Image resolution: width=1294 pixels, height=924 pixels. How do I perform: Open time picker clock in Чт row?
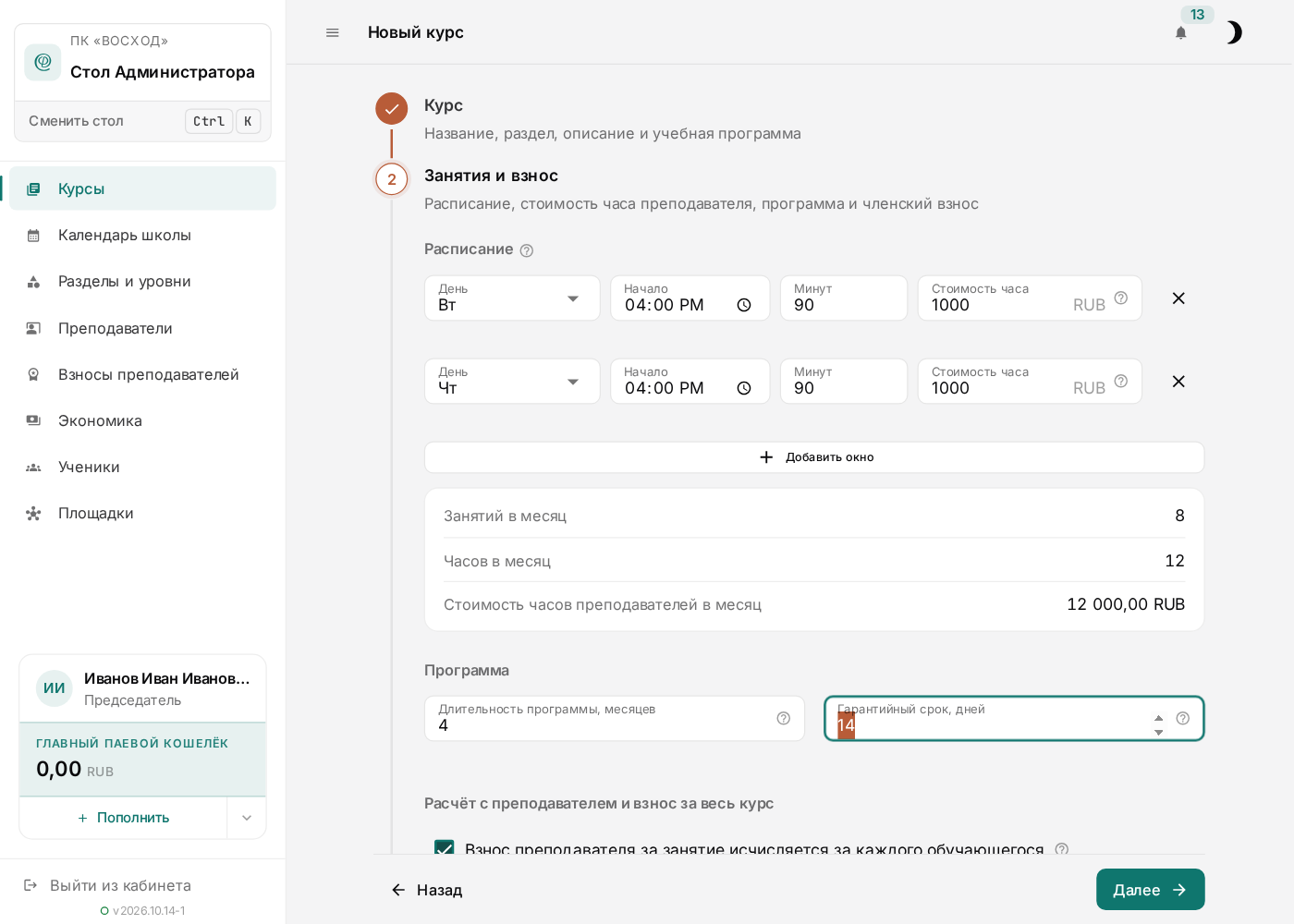[744, 388]
